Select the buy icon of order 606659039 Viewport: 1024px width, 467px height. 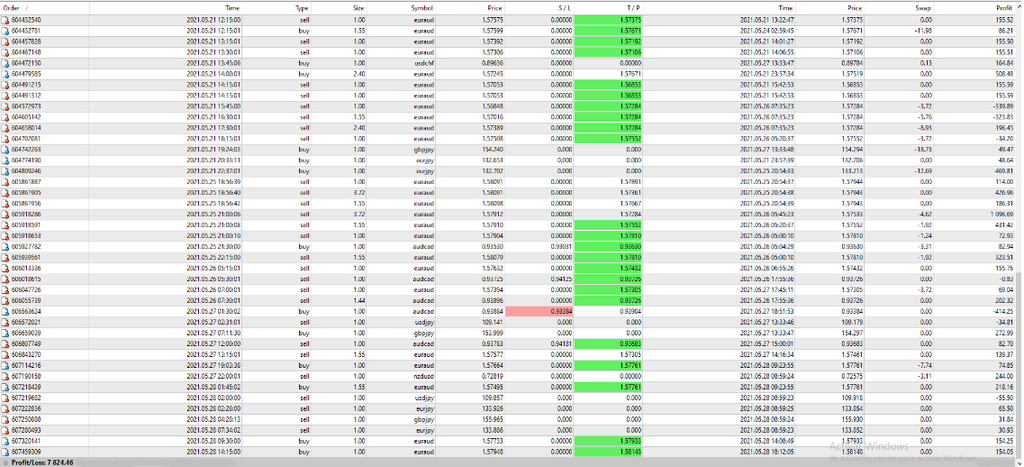coord(5,332)
